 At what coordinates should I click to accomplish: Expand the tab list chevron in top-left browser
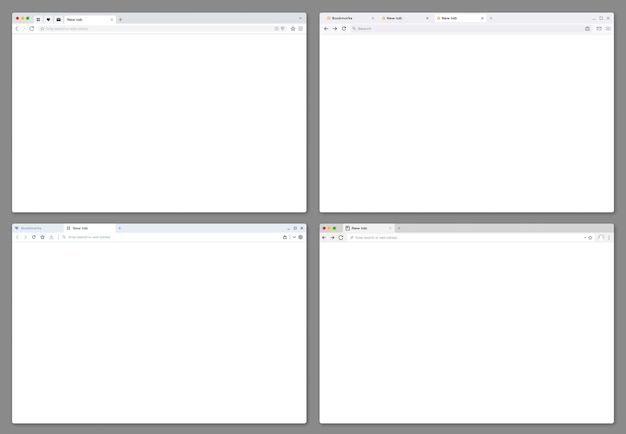click(301, 18)
